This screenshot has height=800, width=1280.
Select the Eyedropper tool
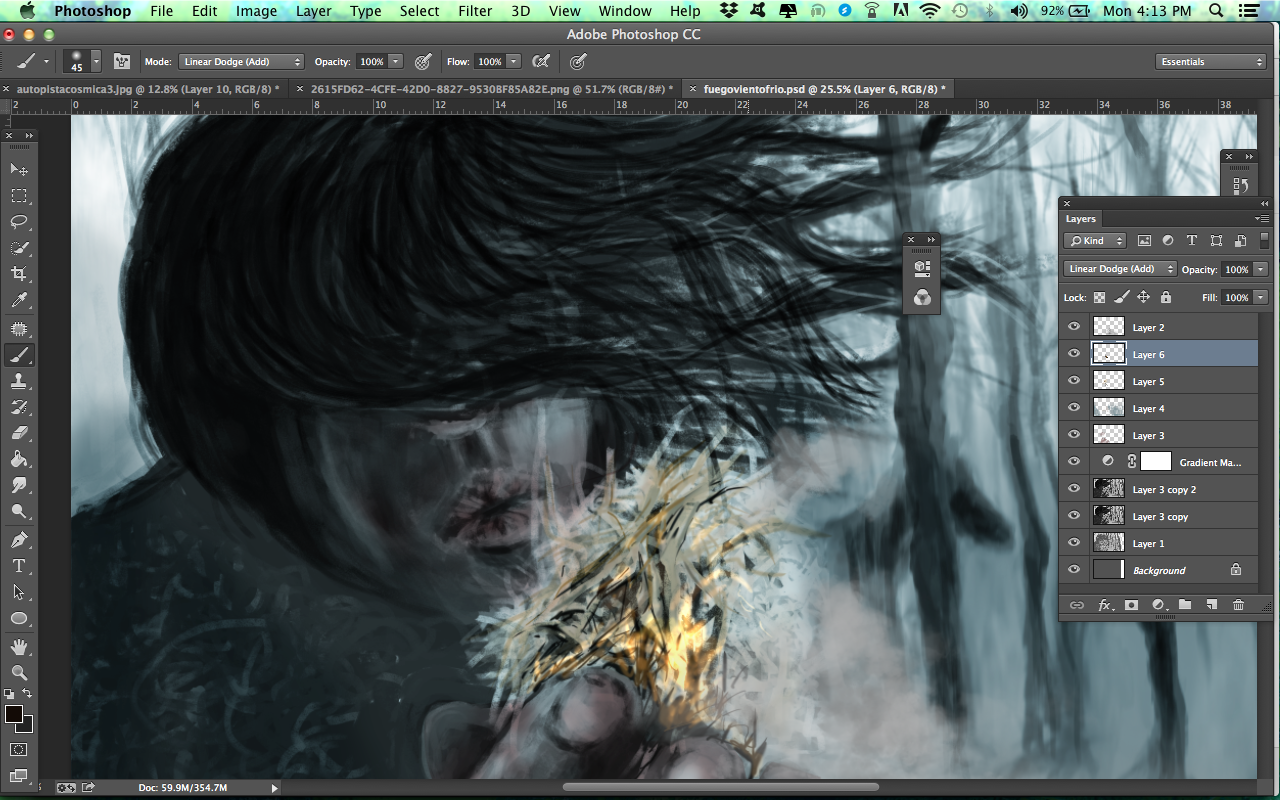pyautogui.click(x=19, y=299)
